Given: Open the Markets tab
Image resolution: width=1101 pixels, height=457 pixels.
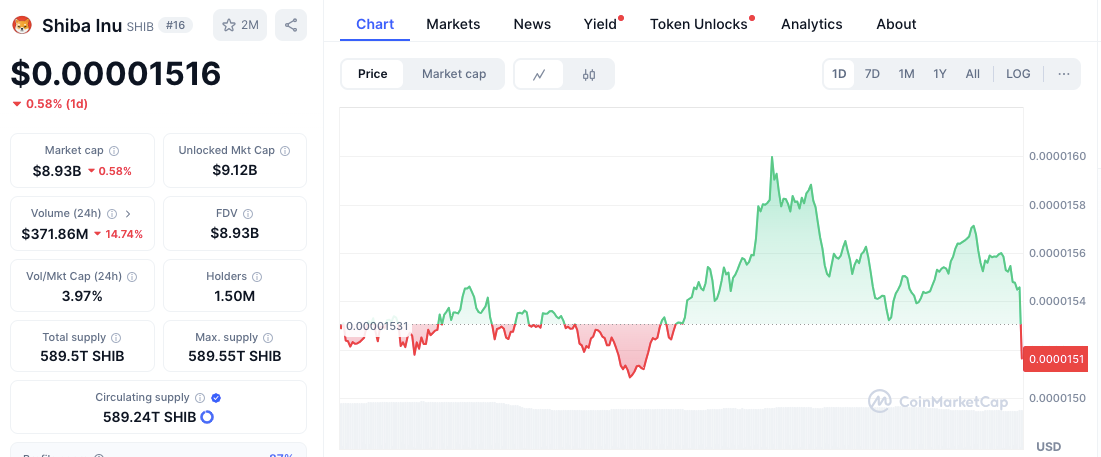Looking at the screenshot, I should 453,24.
